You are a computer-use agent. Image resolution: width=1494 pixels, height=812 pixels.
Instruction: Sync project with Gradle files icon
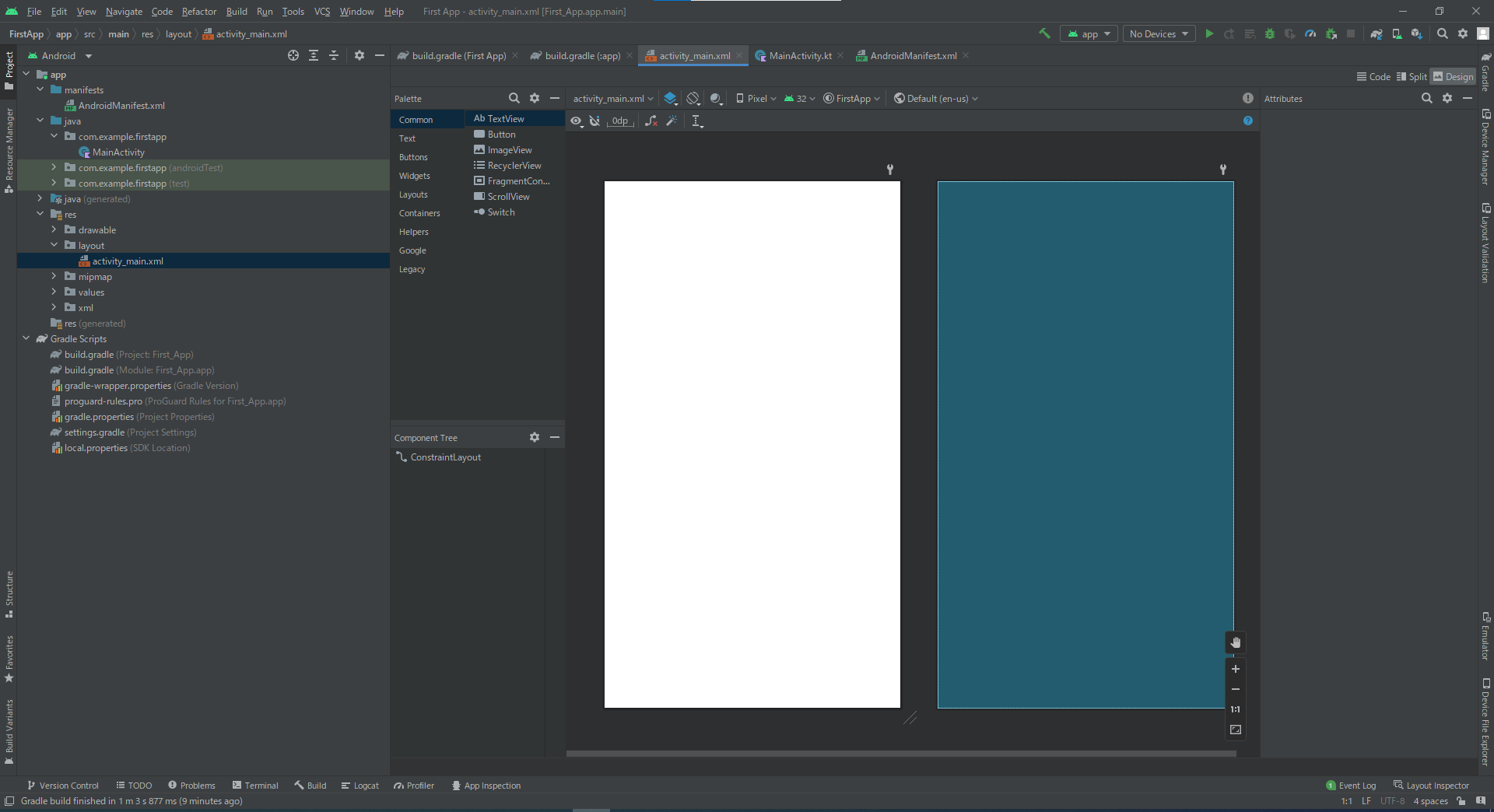point(1377,33)
